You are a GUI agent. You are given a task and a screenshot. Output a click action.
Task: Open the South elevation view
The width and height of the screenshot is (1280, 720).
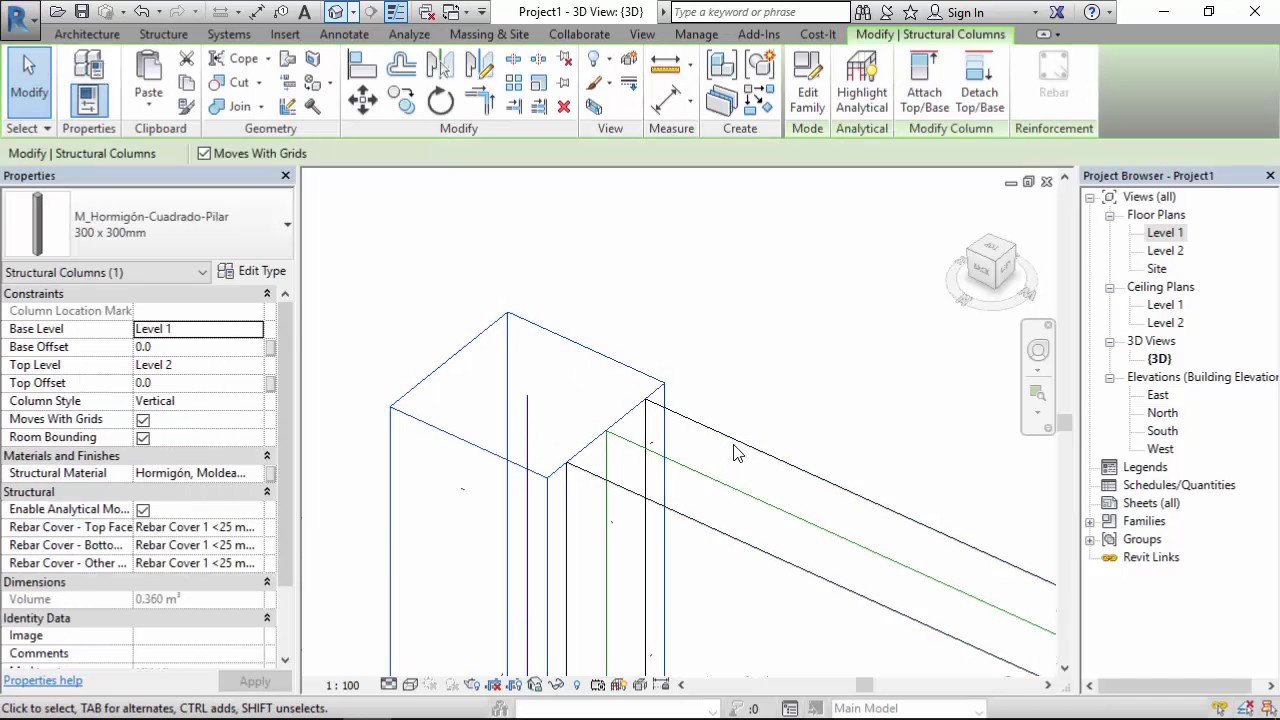(1162, 431)
